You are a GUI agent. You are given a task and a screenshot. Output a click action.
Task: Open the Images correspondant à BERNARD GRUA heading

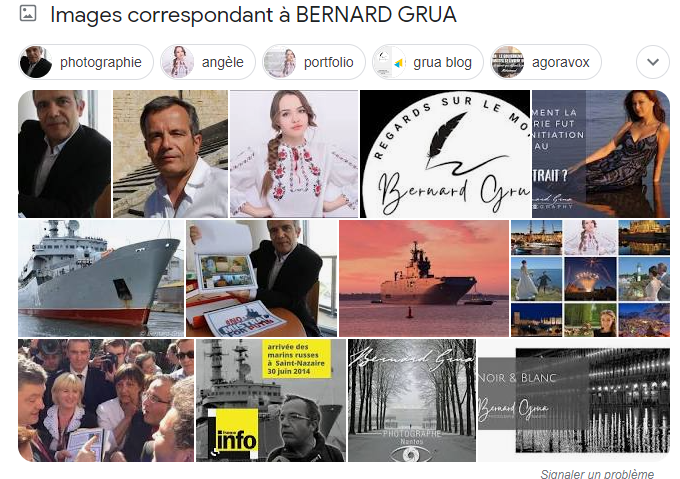(253, 14)
